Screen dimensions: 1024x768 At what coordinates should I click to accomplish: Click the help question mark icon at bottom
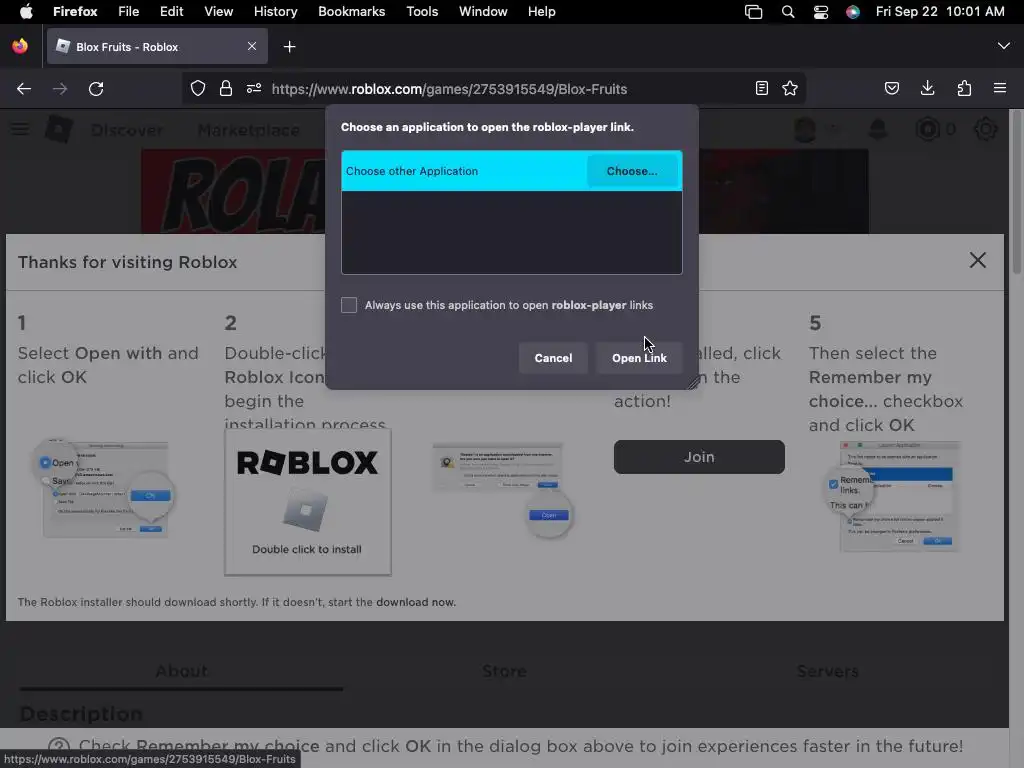pos(59,746)
